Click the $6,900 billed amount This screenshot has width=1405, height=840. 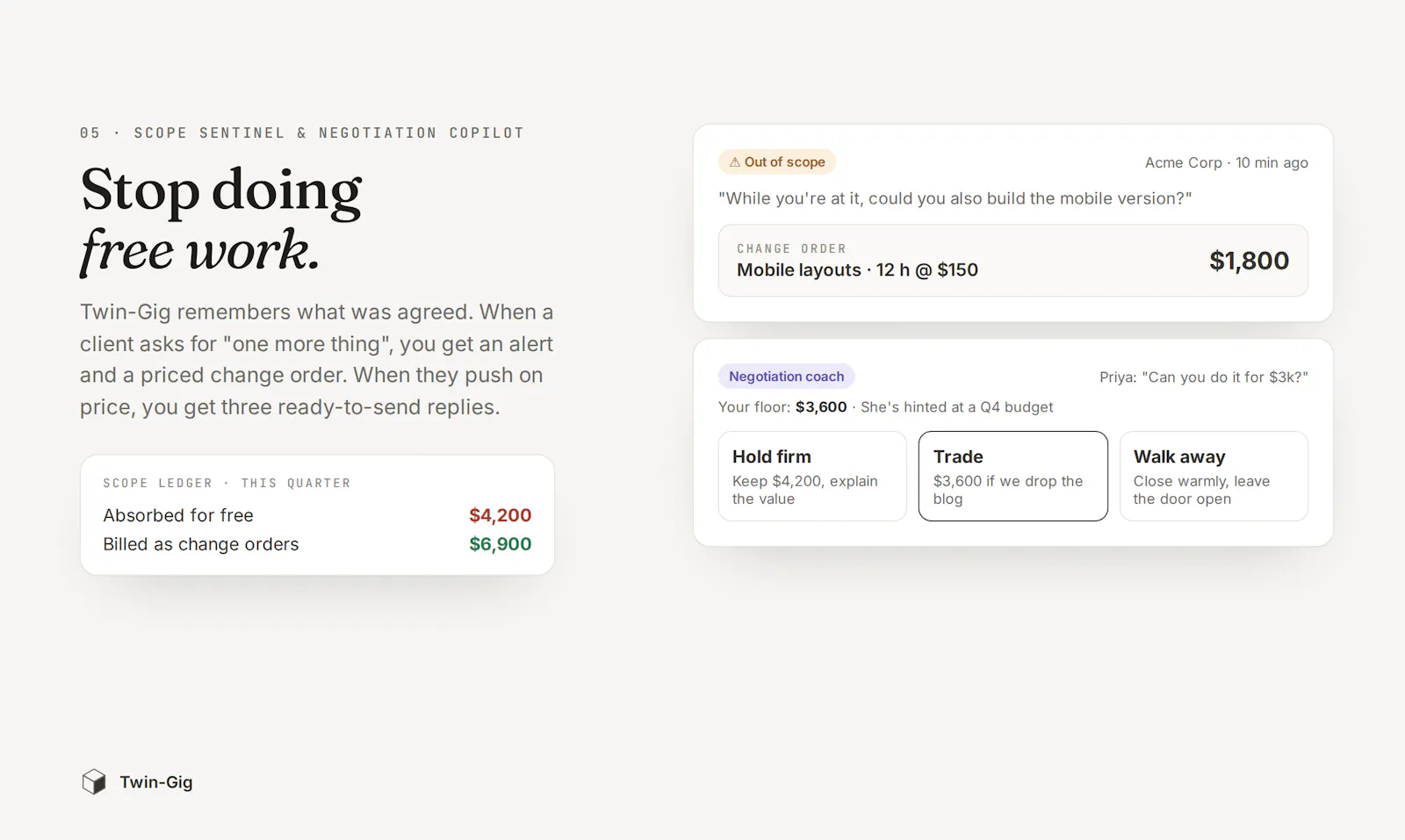click(x=500, y=544)
